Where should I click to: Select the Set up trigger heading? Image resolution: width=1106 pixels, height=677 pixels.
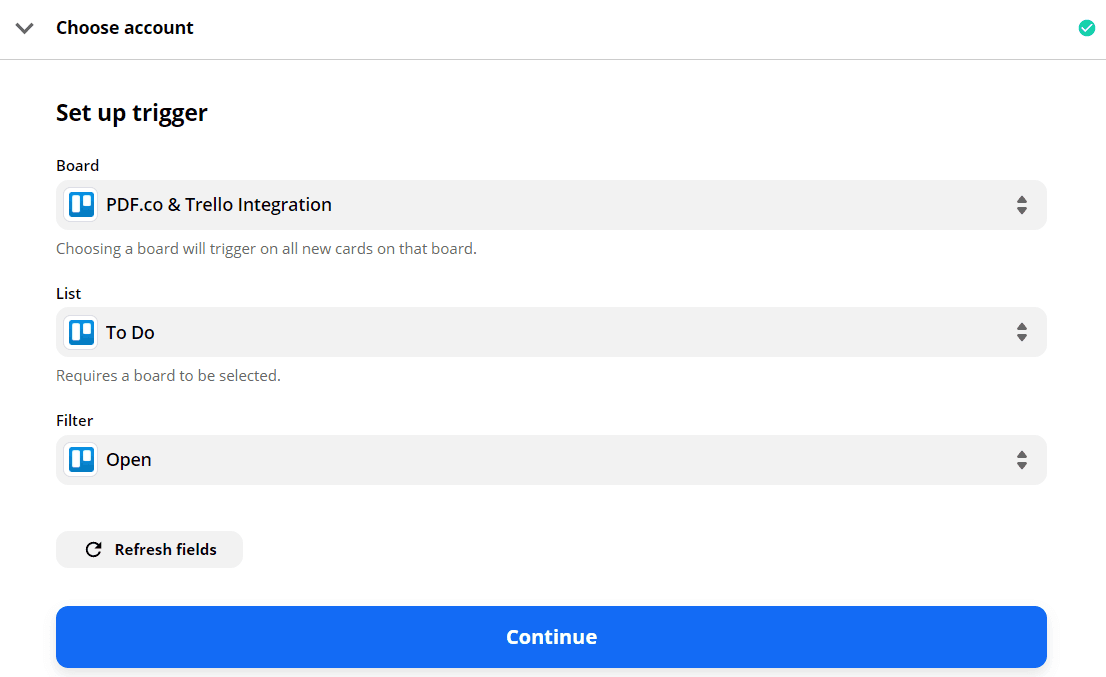131,112
